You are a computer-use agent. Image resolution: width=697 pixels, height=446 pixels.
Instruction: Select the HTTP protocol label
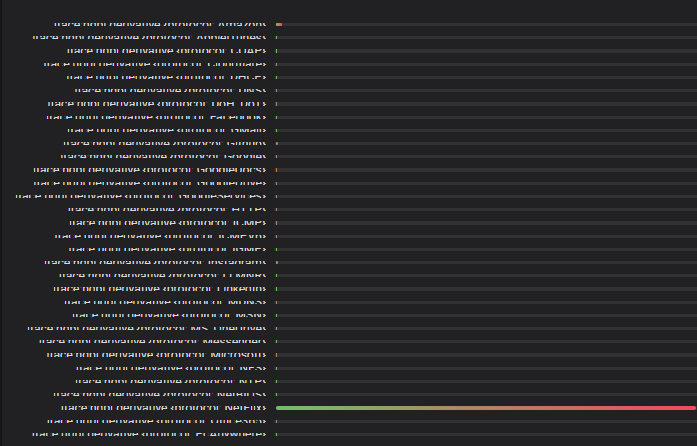coord(167,209)
